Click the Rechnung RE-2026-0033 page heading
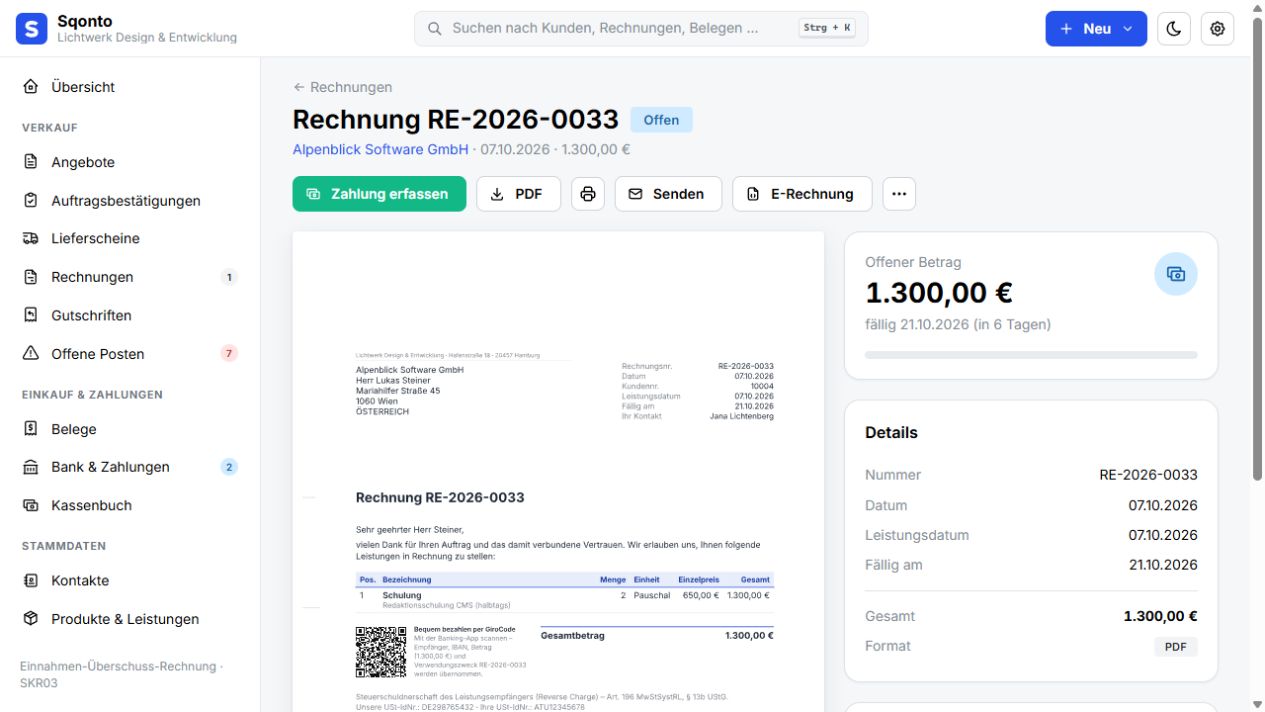 pos(456,120)
